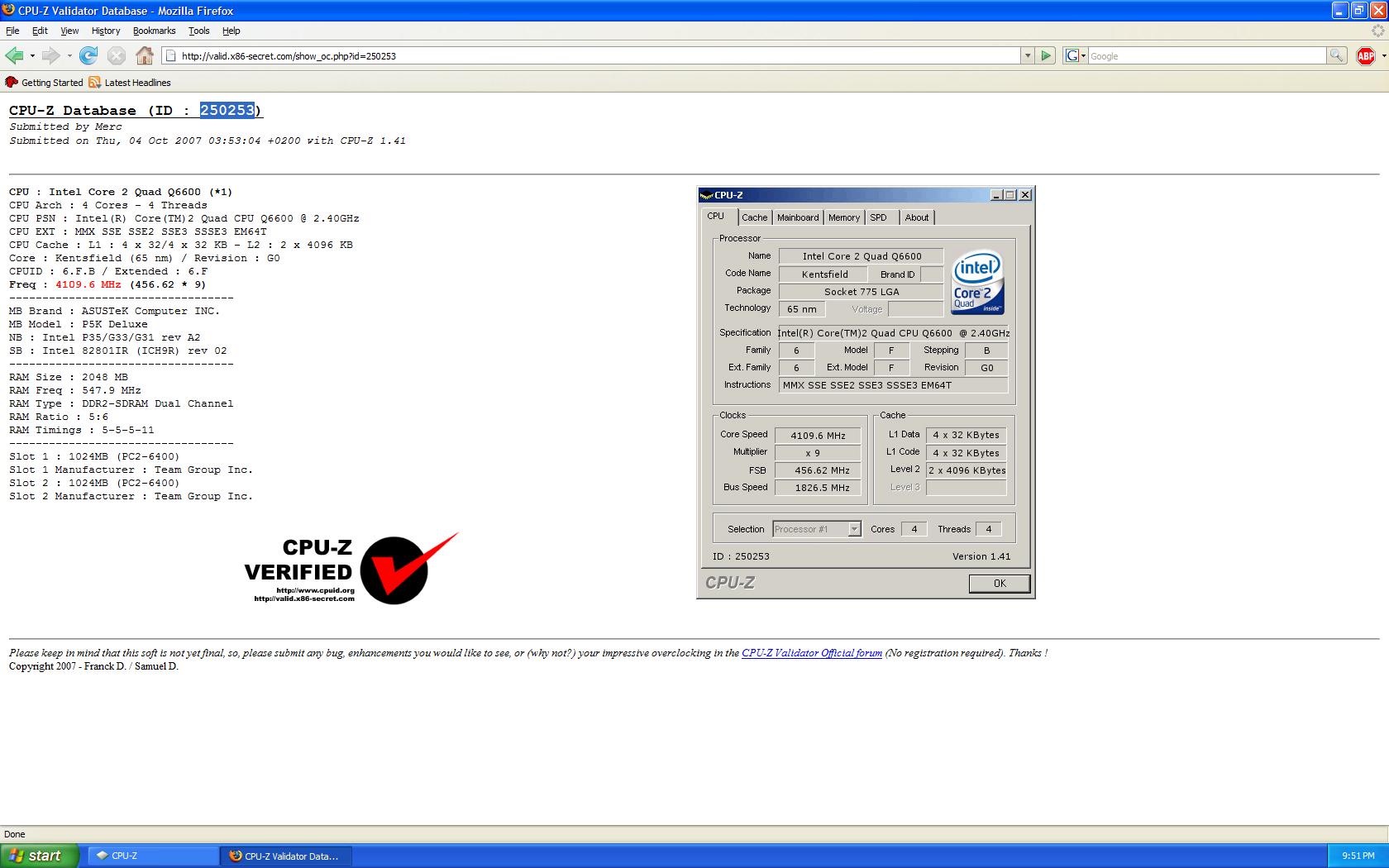The height and width of the screenshot is (868, 1389).
Task: Click the OK button in CPU-Z
Action: click(x=1000, y=584)
